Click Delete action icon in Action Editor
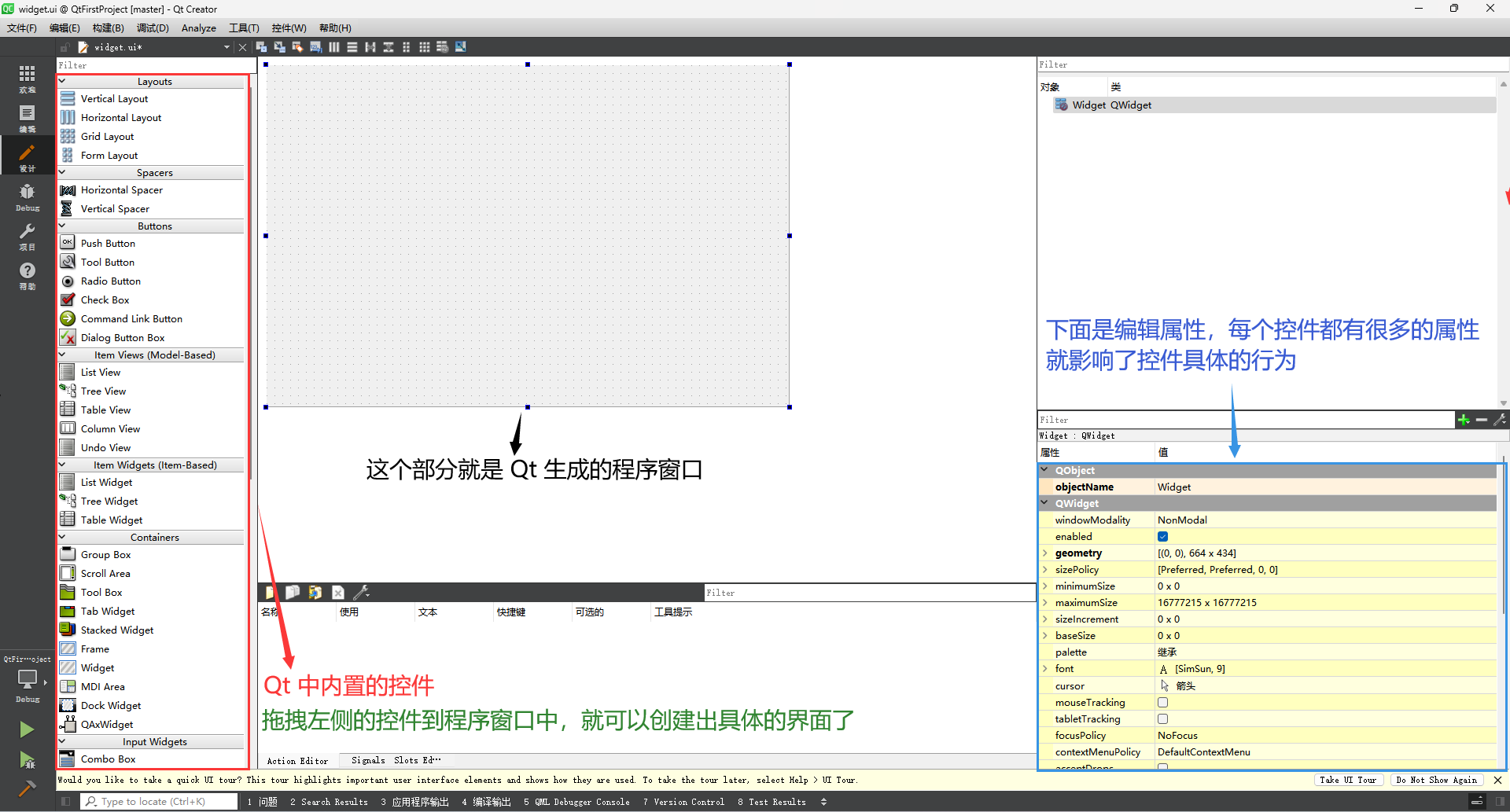The image size is (1510, 812). tap(338, 593)
